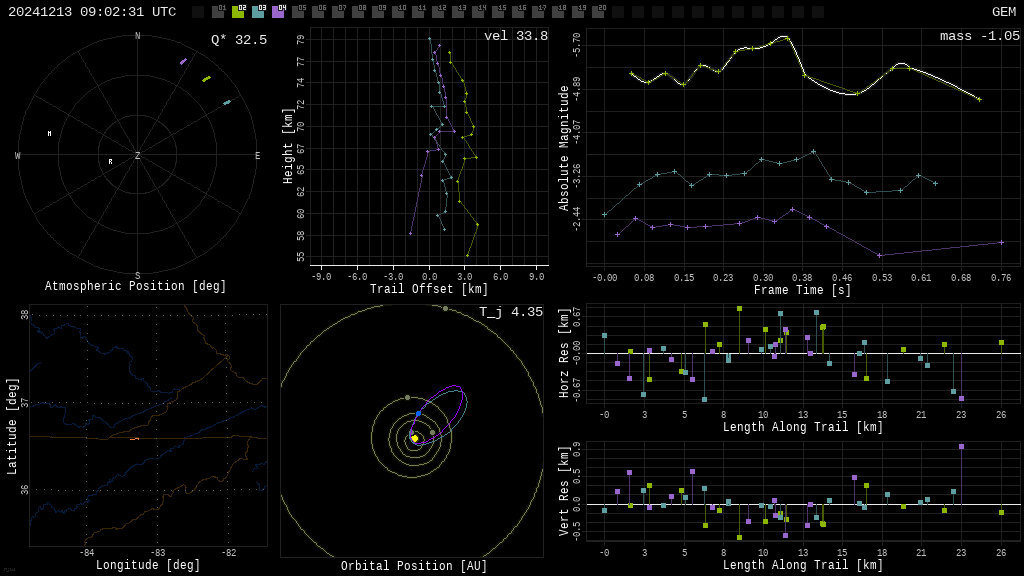The height and width of the screenshot is (576, 1024).
Task: Click the GEM shower label
Action: coord(1003,12)
